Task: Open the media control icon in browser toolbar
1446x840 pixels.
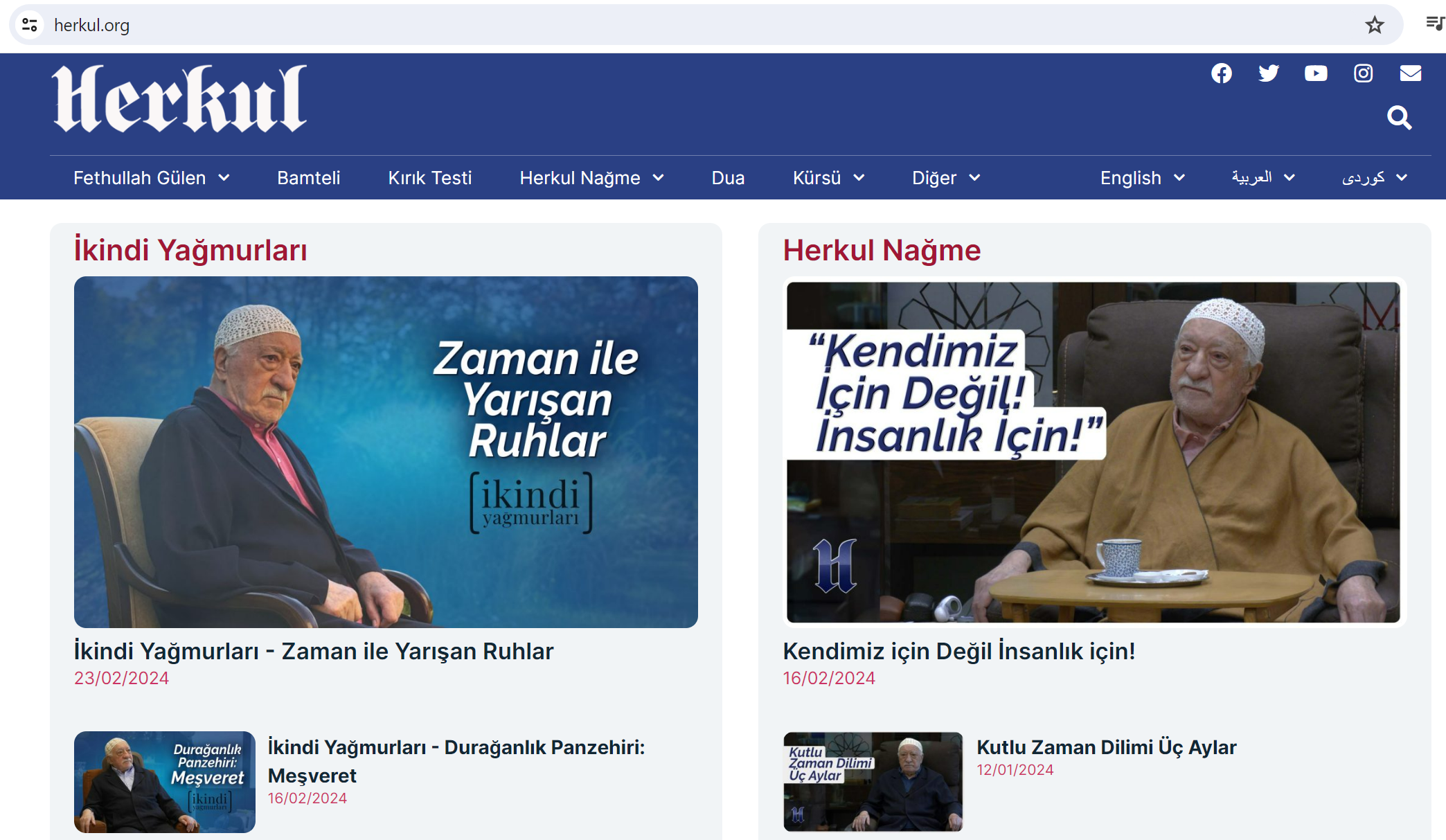Action: pyautogui.click(x=1434, y=24)
